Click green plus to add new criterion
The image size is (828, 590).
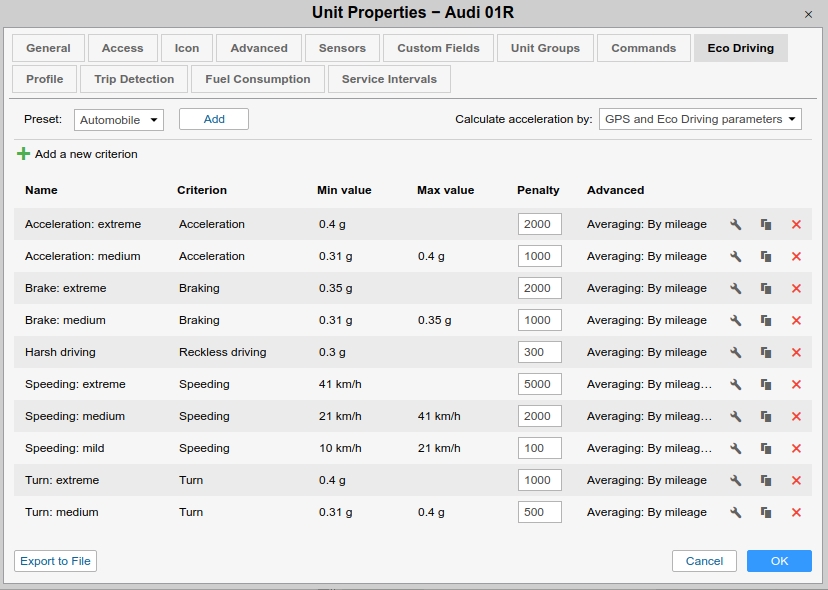pos(23,154)
